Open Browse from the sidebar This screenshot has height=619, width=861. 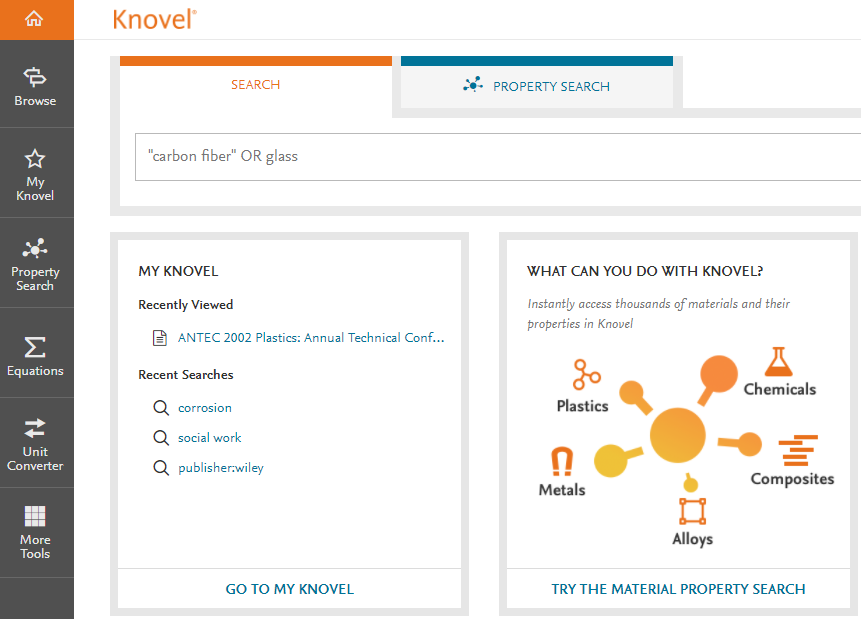(35, 87)
